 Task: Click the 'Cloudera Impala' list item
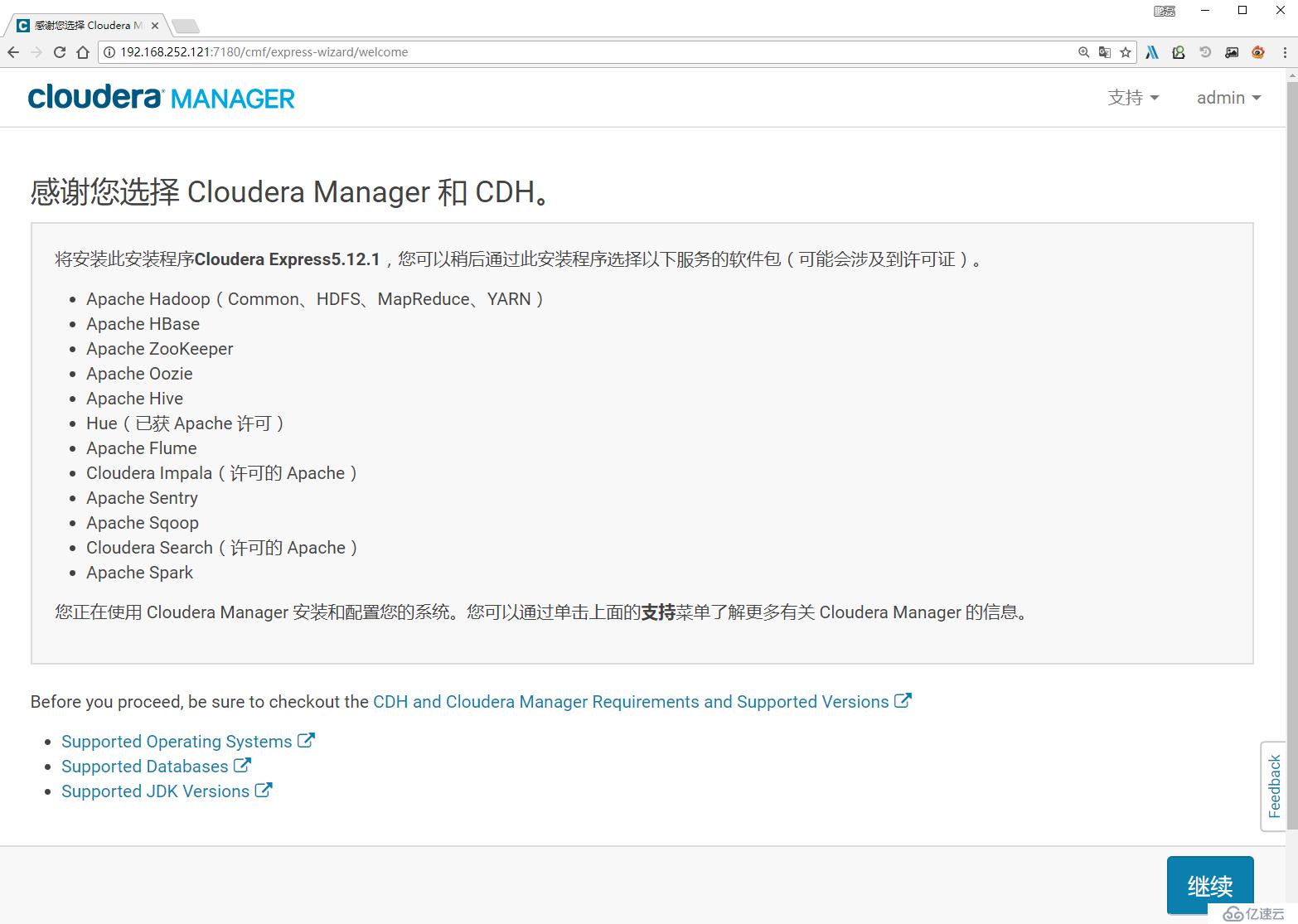[x=221, y=473]
